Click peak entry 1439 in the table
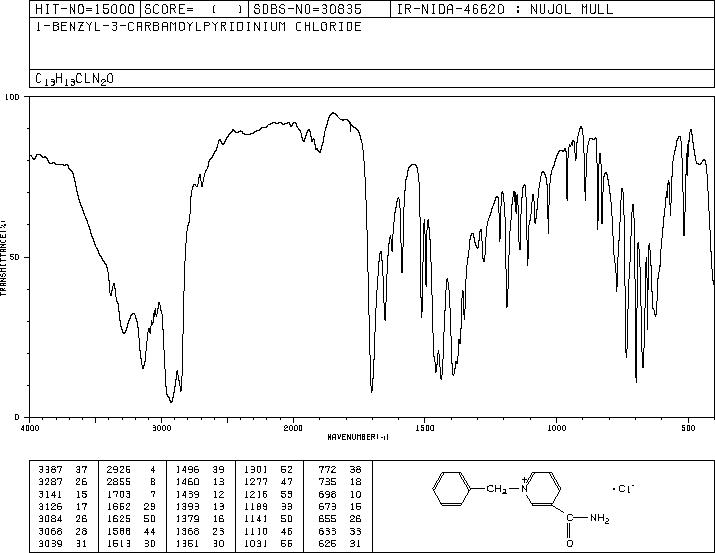This screenshot has height=553, width=715. point(187,494)
